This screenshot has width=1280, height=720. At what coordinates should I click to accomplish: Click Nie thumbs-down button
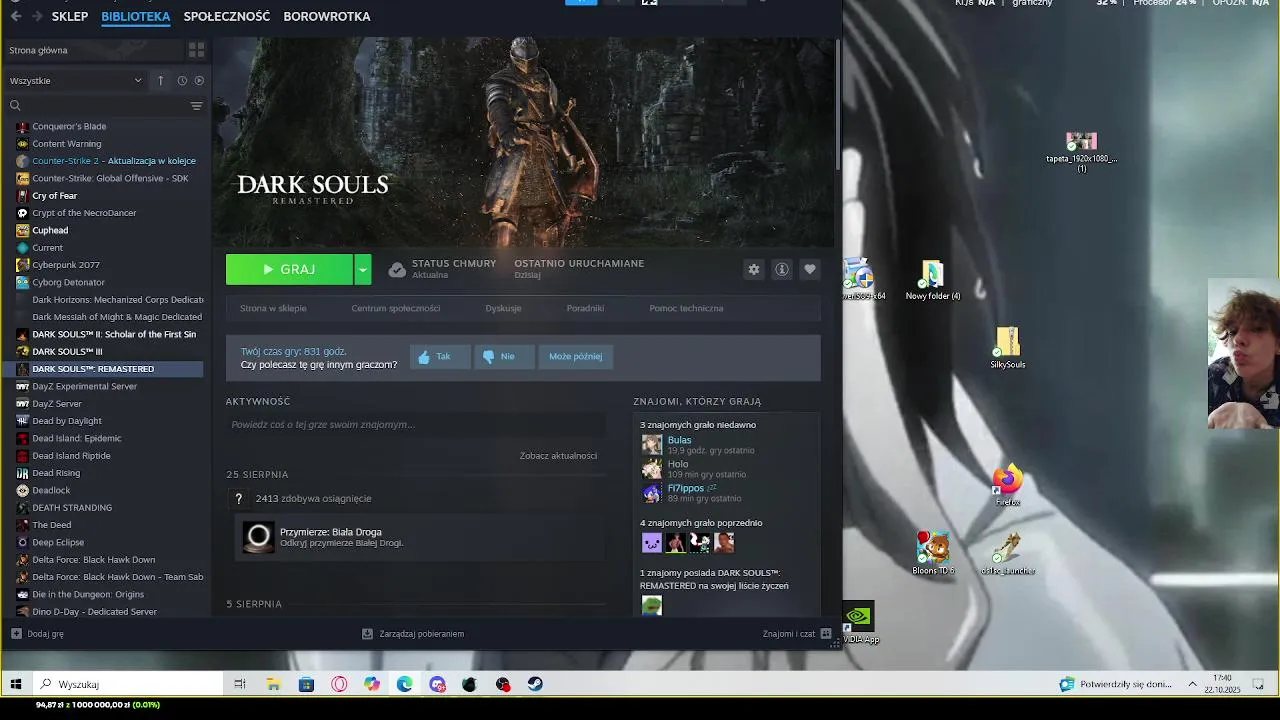coord(504,357)
